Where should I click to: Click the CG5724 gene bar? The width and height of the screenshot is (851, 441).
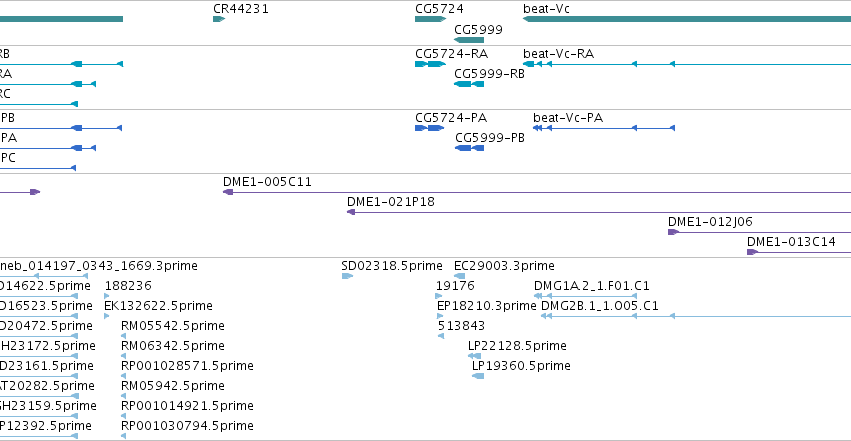click(430, 19)
